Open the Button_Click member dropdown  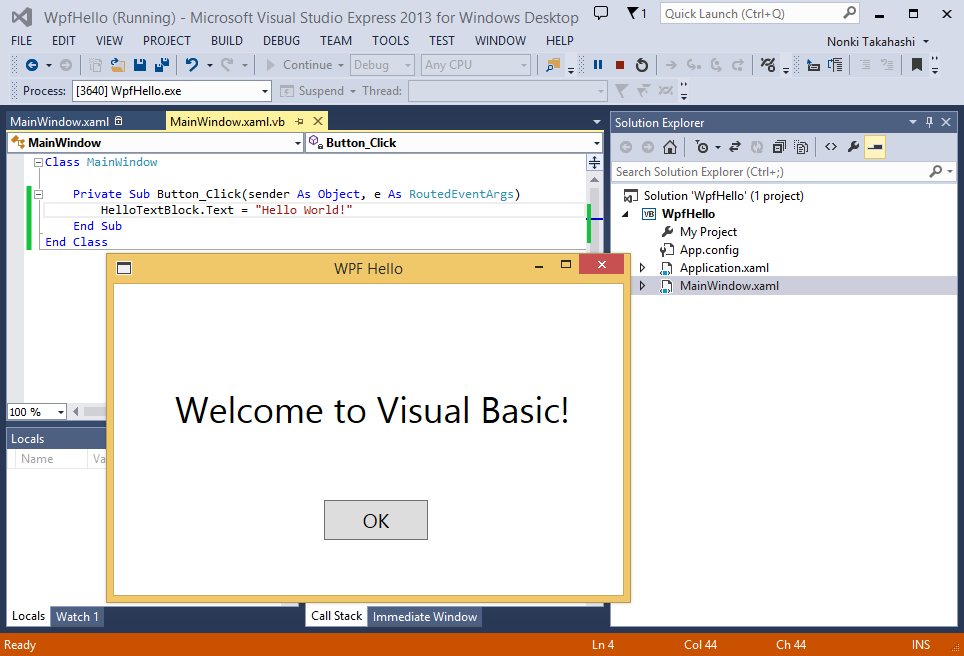point(596,143)
